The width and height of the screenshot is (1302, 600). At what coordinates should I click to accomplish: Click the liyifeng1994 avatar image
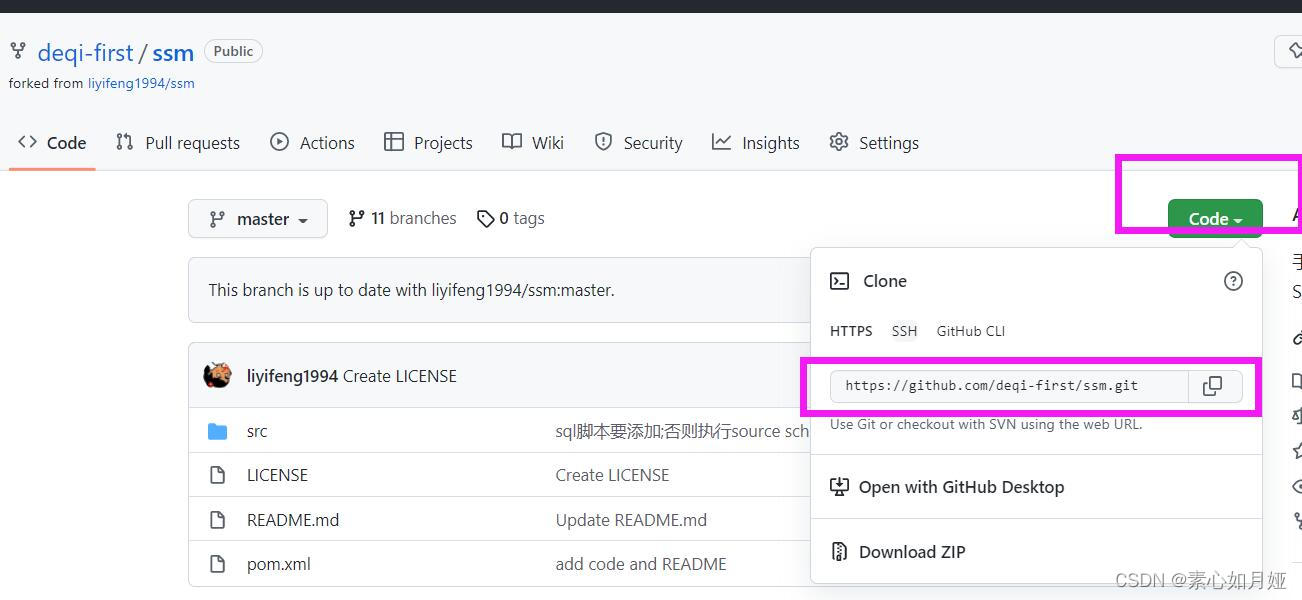tap(218, 376)
